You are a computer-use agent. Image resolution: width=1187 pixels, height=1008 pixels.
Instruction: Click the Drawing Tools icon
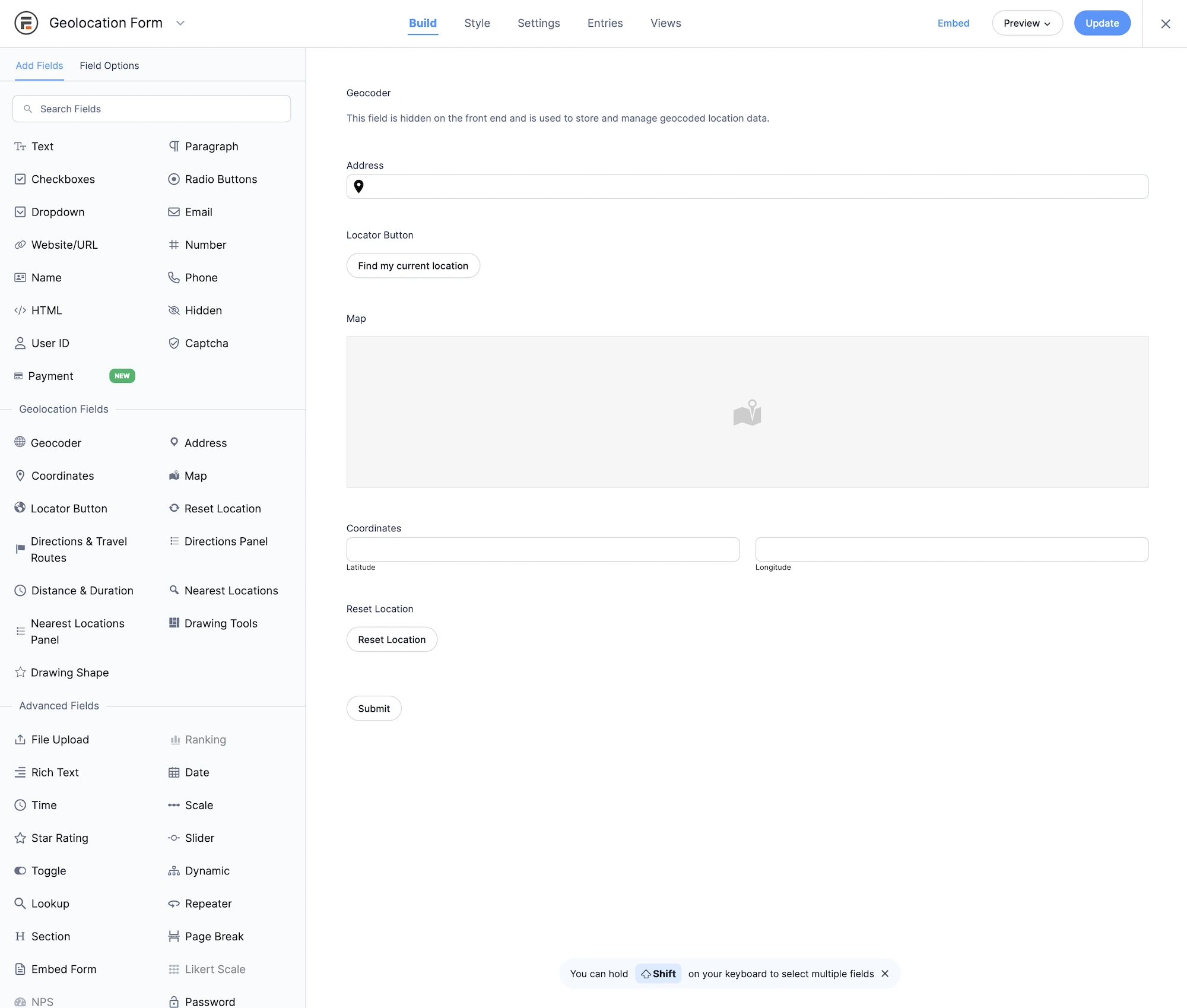click(174, 623)
